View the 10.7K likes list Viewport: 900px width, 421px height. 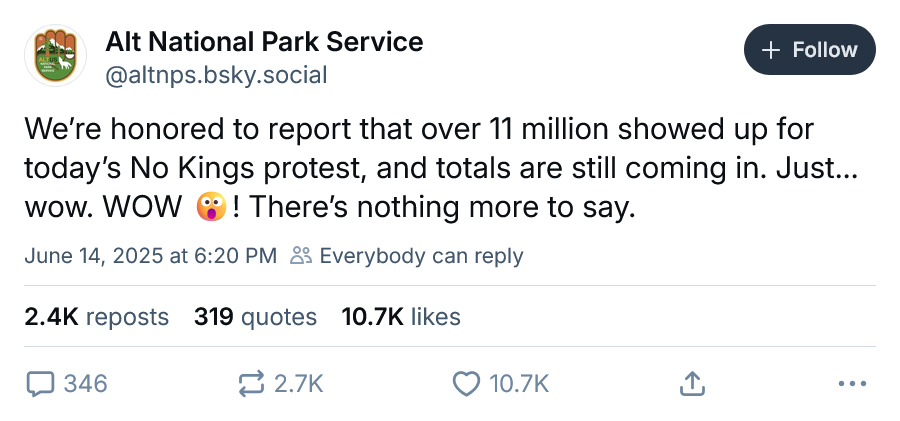[x=401, y=317]
